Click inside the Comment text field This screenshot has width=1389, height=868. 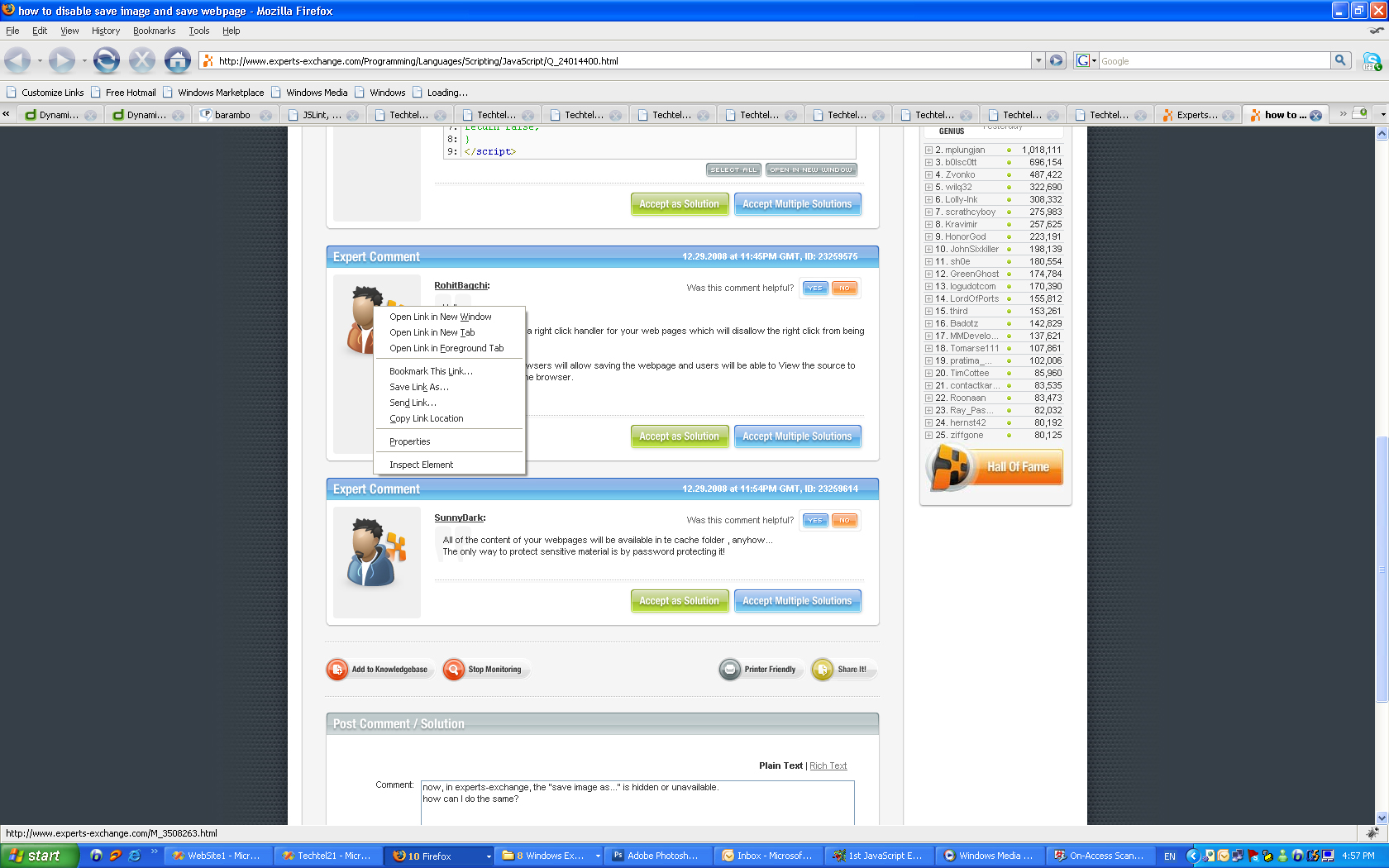[x=637, y=802]
